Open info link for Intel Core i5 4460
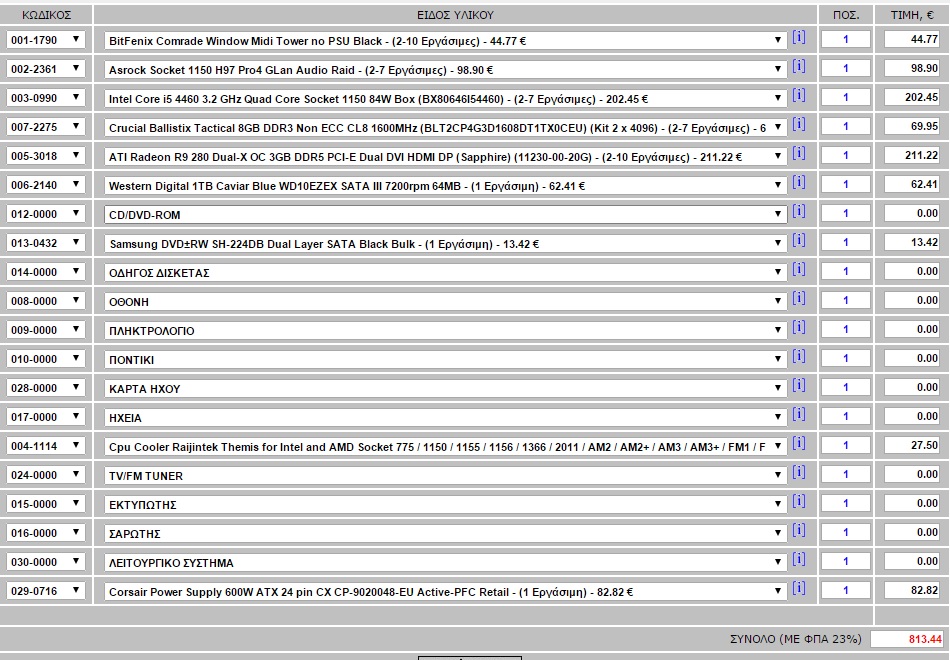950x660 pixels. coord(799,96)
